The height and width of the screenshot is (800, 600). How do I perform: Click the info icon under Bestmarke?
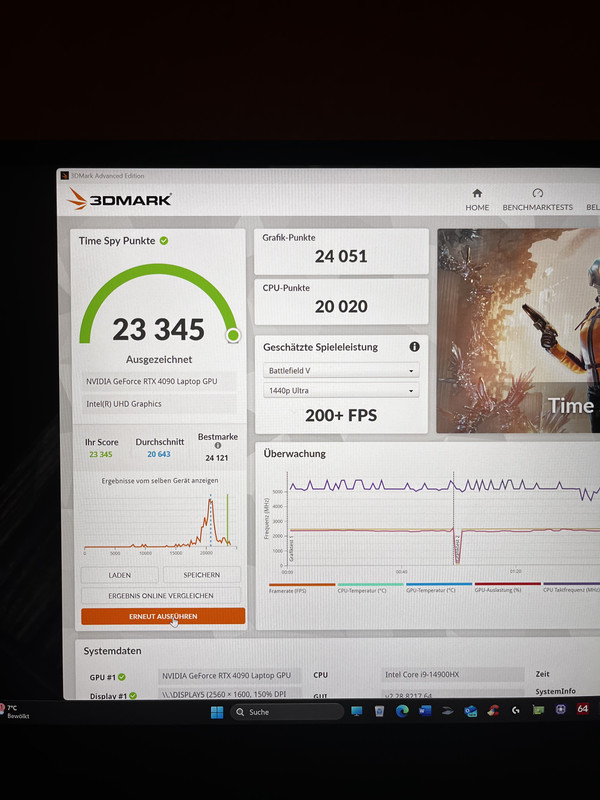coord(218,446)
